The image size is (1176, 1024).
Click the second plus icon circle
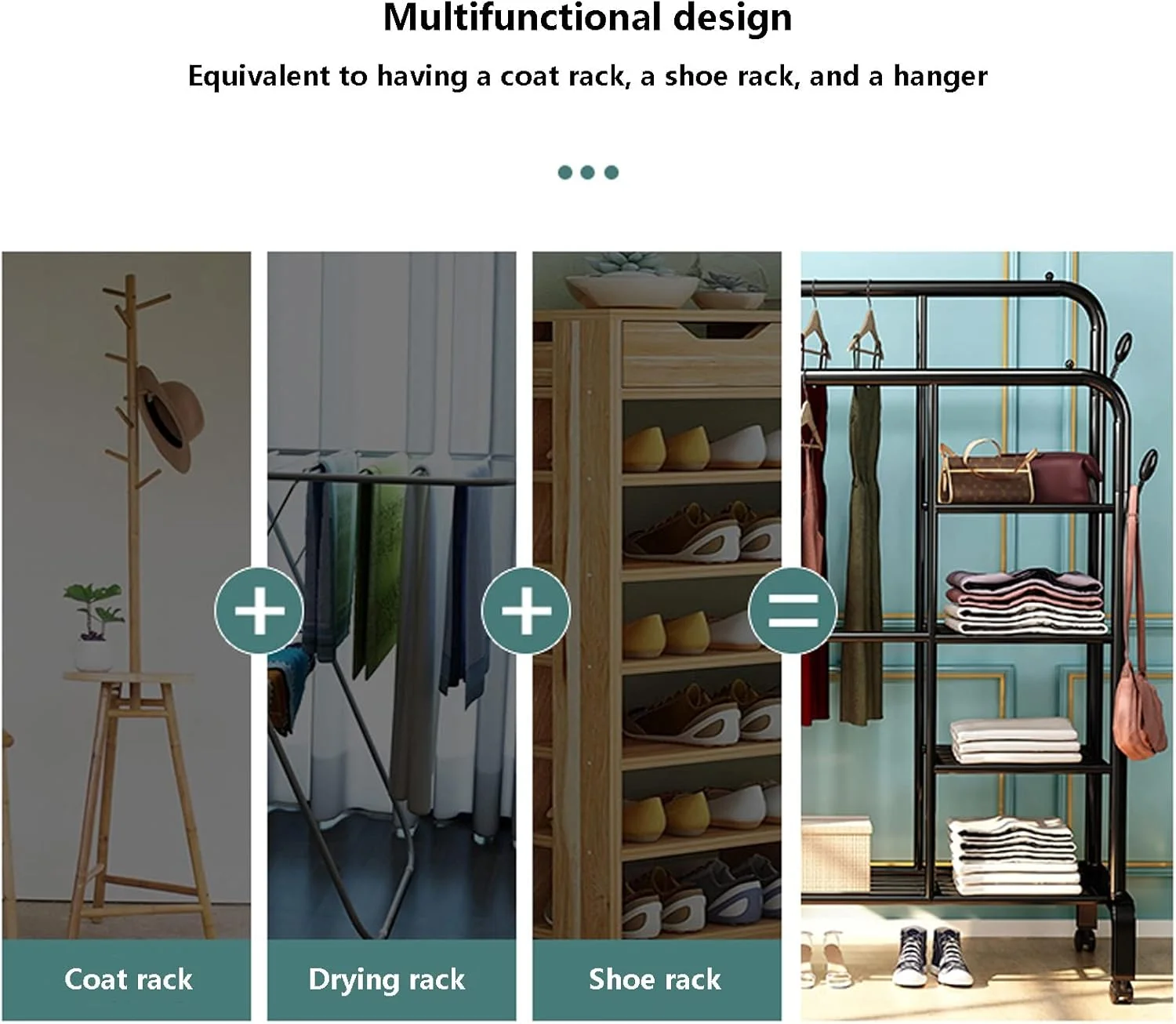point(525,611)
